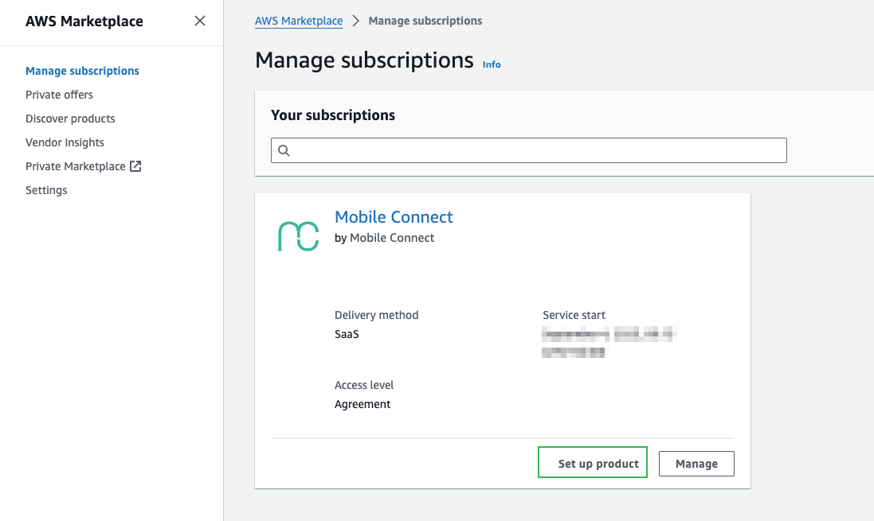Viewport: 874px width, 521px height.
Task: Click AWS Marketplace breadcrumb link
Action: tap(299, 21)
